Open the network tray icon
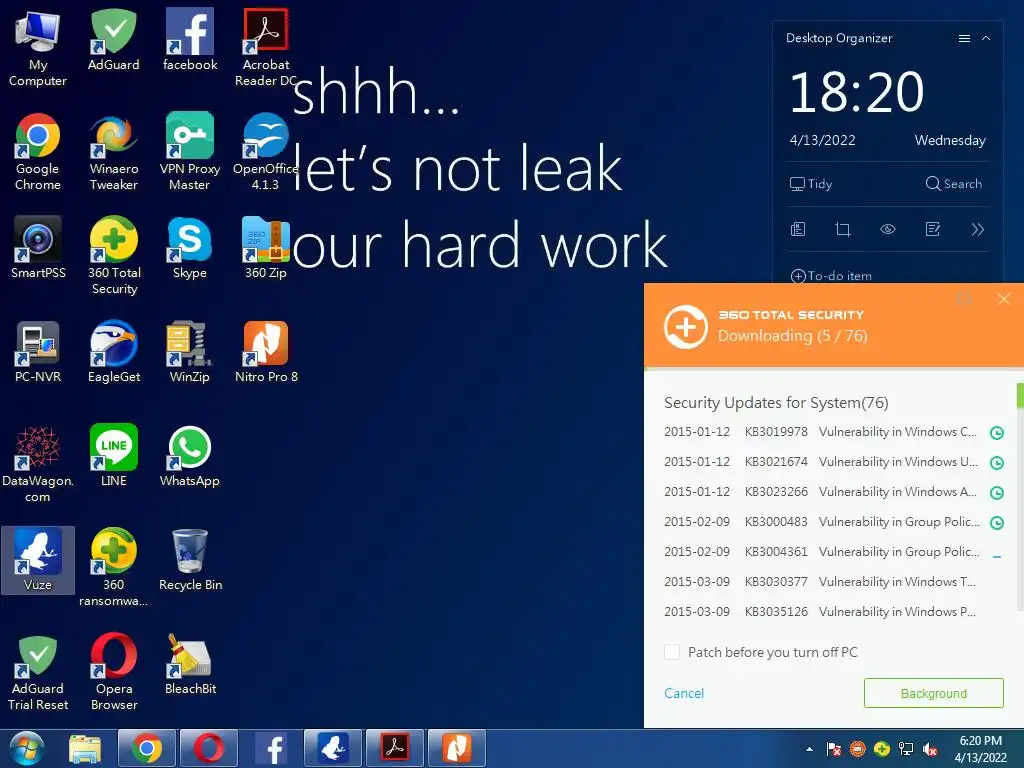 click(x=906, y=749)
